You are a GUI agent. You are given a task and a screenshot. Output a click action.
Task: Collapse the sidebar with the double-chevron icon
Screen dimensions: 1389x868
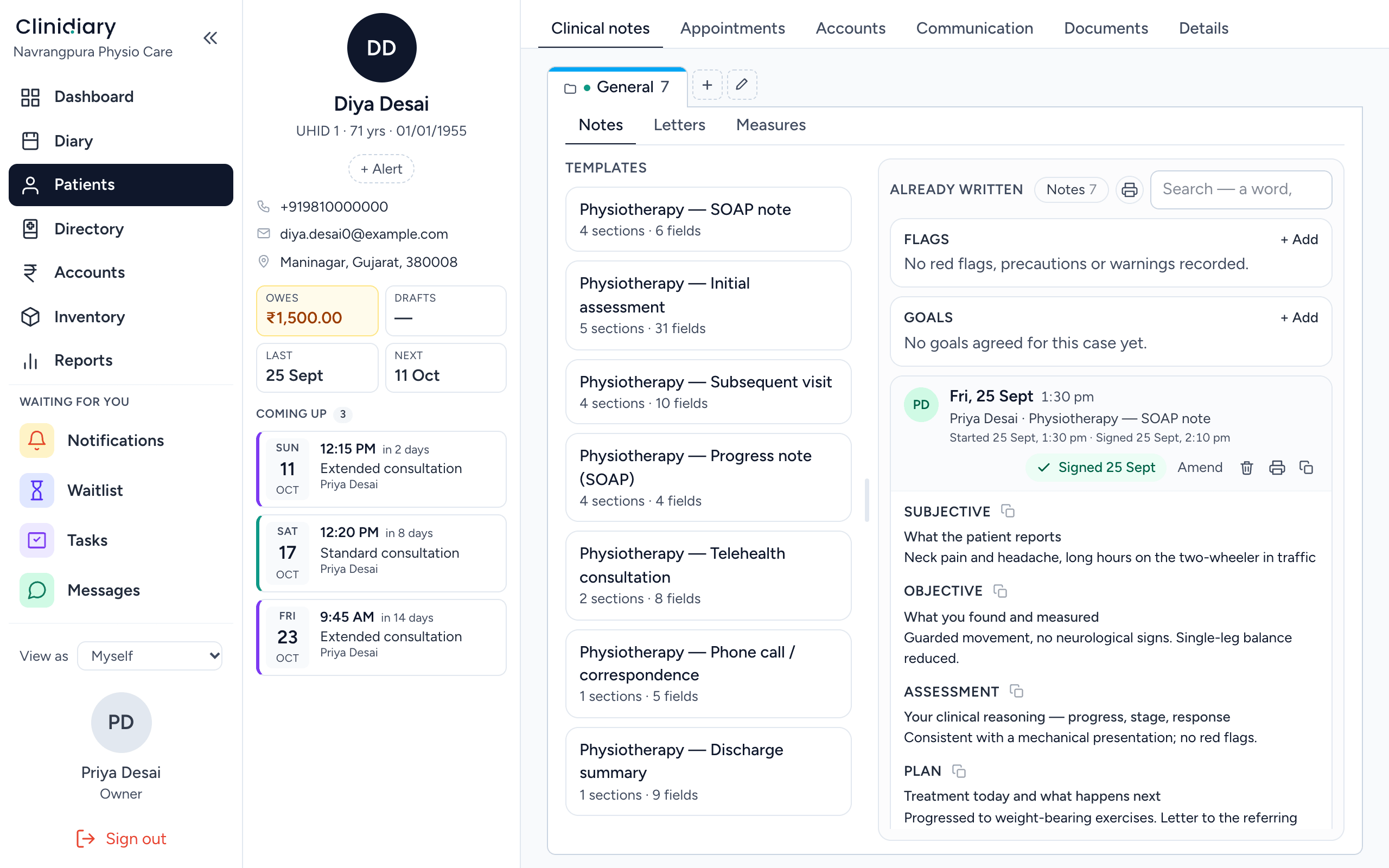click(211, 38)
